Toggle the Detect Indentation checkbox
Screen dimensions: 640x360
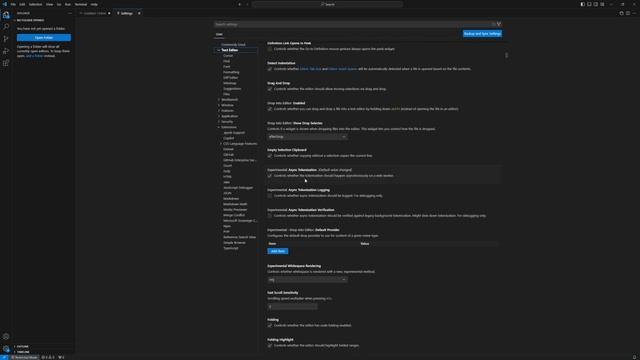tap(270, 69)
